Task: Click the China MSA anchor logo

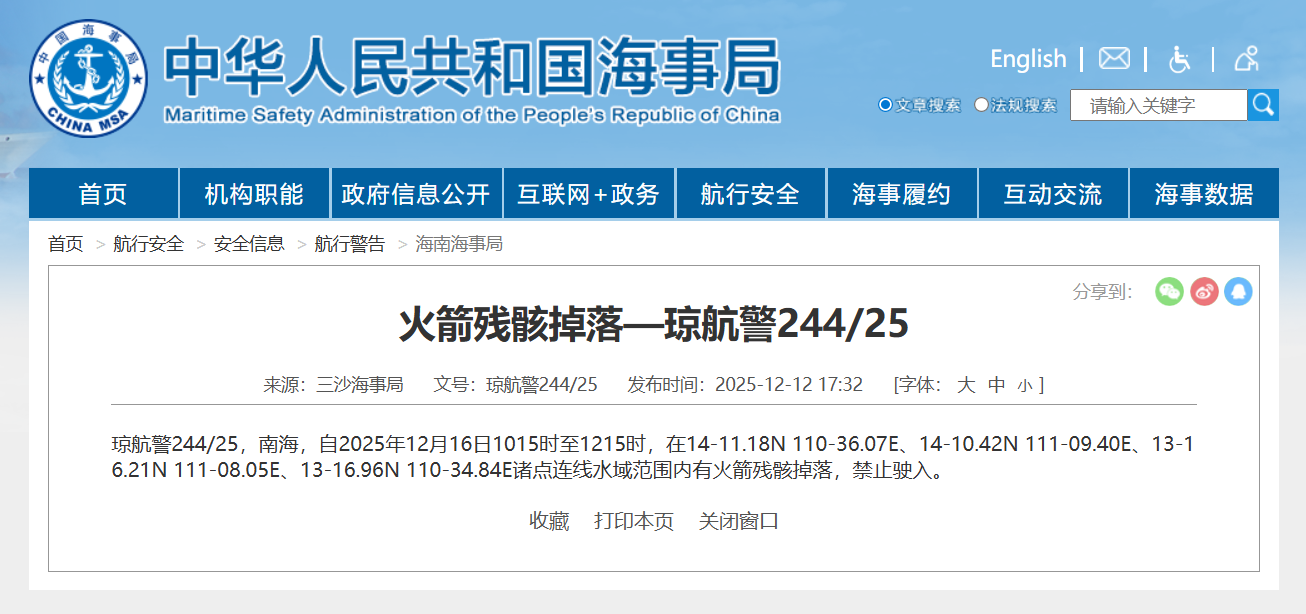Action: [x=88, y=78]
